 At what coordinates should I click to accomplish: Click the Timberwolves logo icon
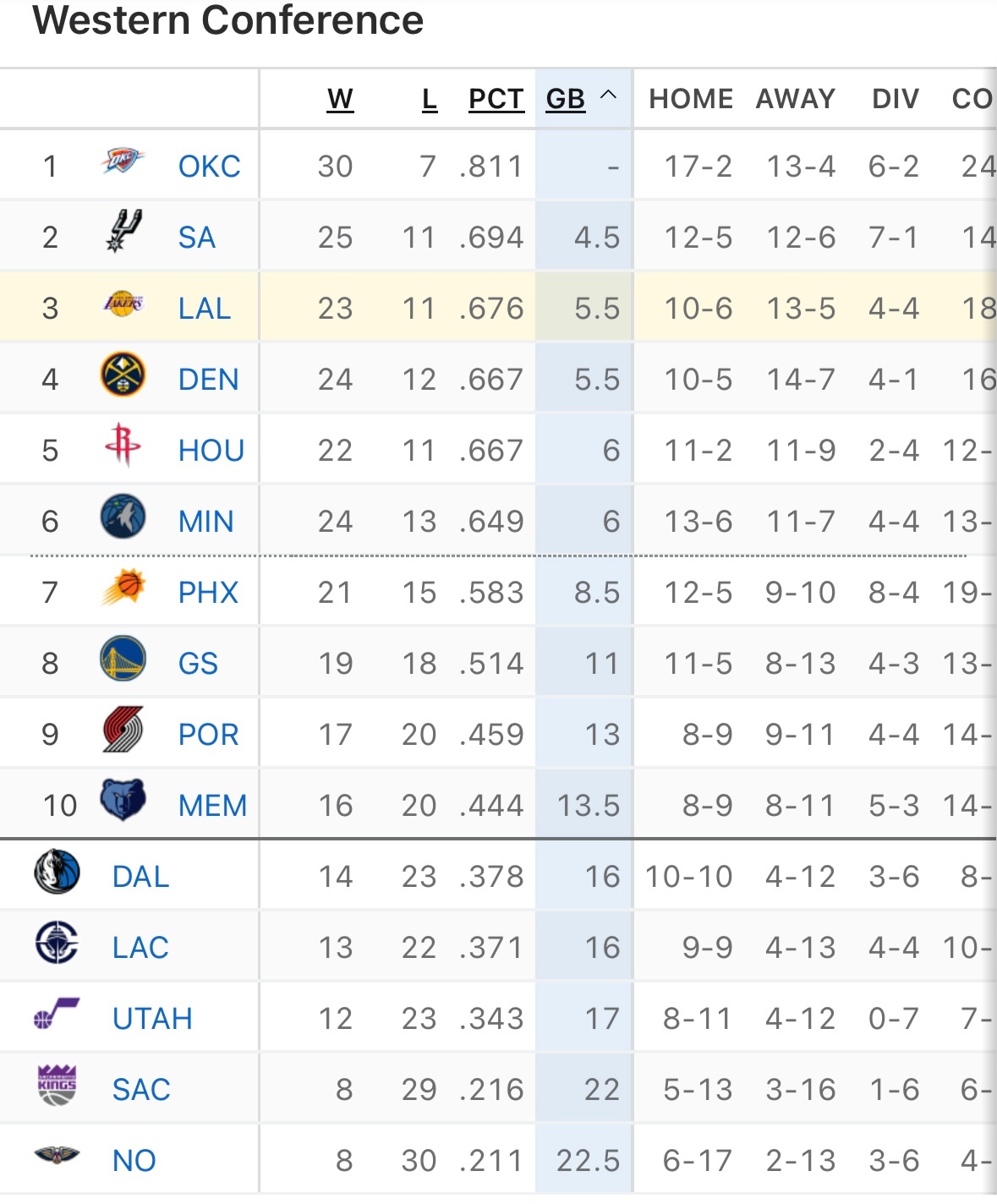pyautogui.click(x=123, y=517)
